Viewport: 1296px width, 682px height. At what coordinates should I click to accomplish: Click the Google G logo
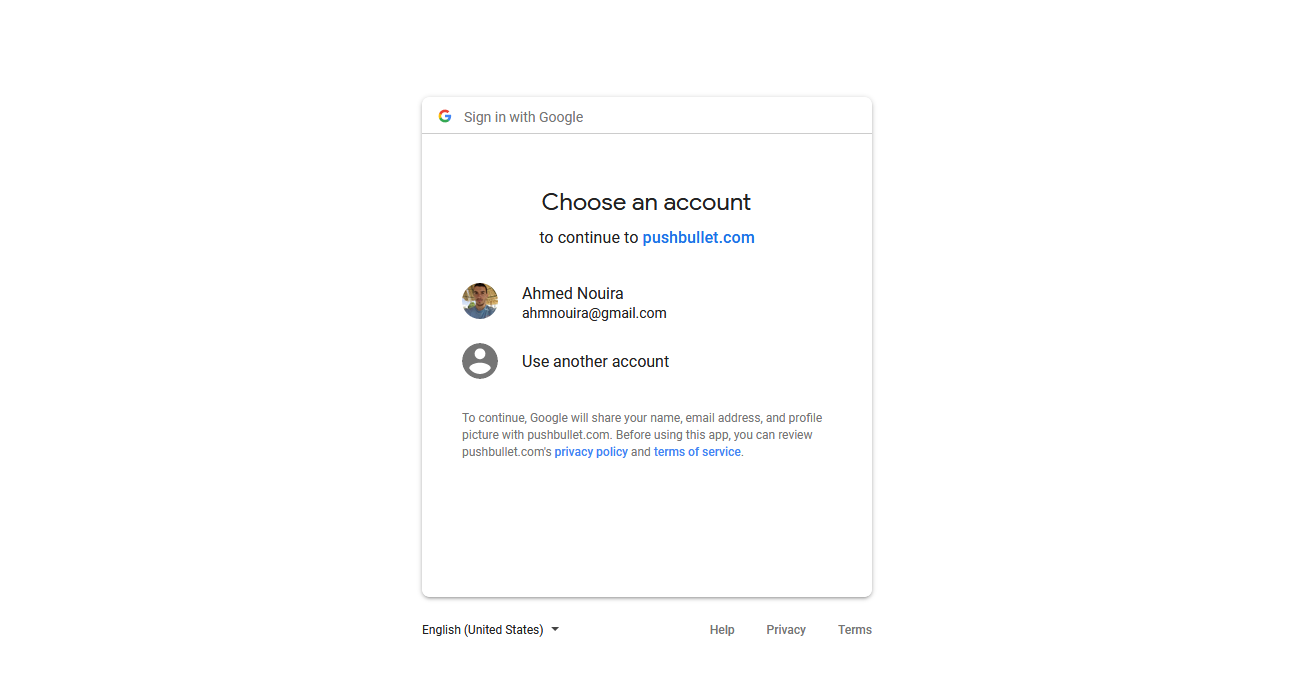(445, 116)
